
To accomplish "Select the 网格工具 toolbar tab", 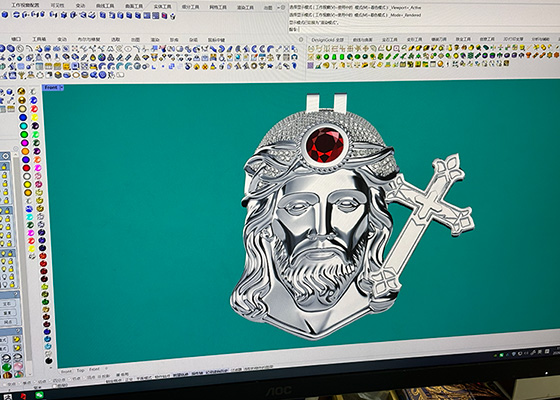I will coord(218,7).
